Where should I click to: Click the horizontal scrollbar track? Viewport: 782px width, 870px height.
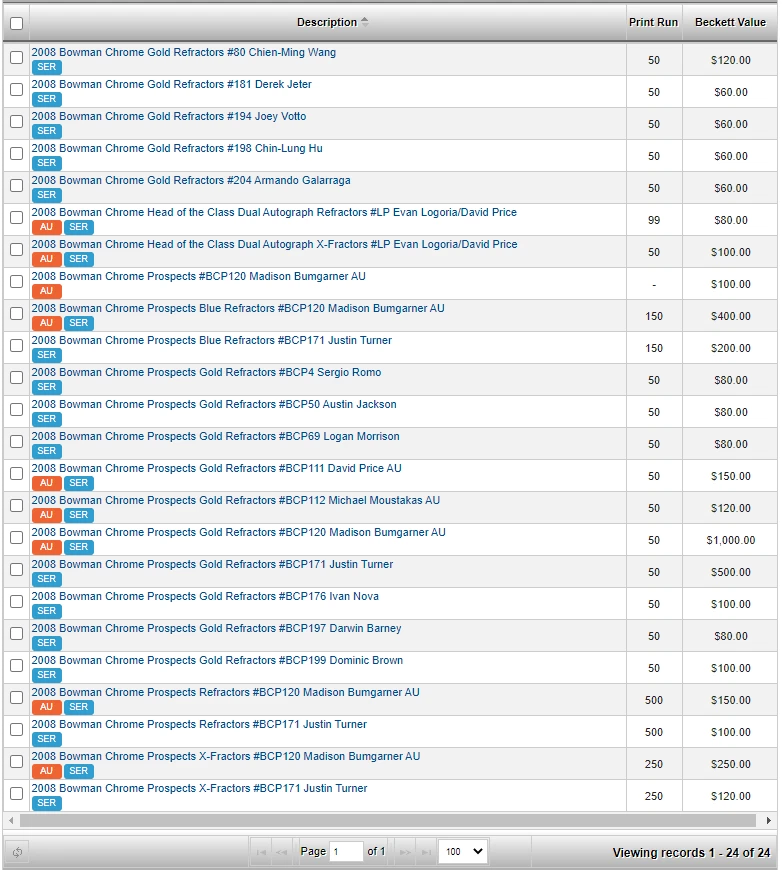(388, 820)
